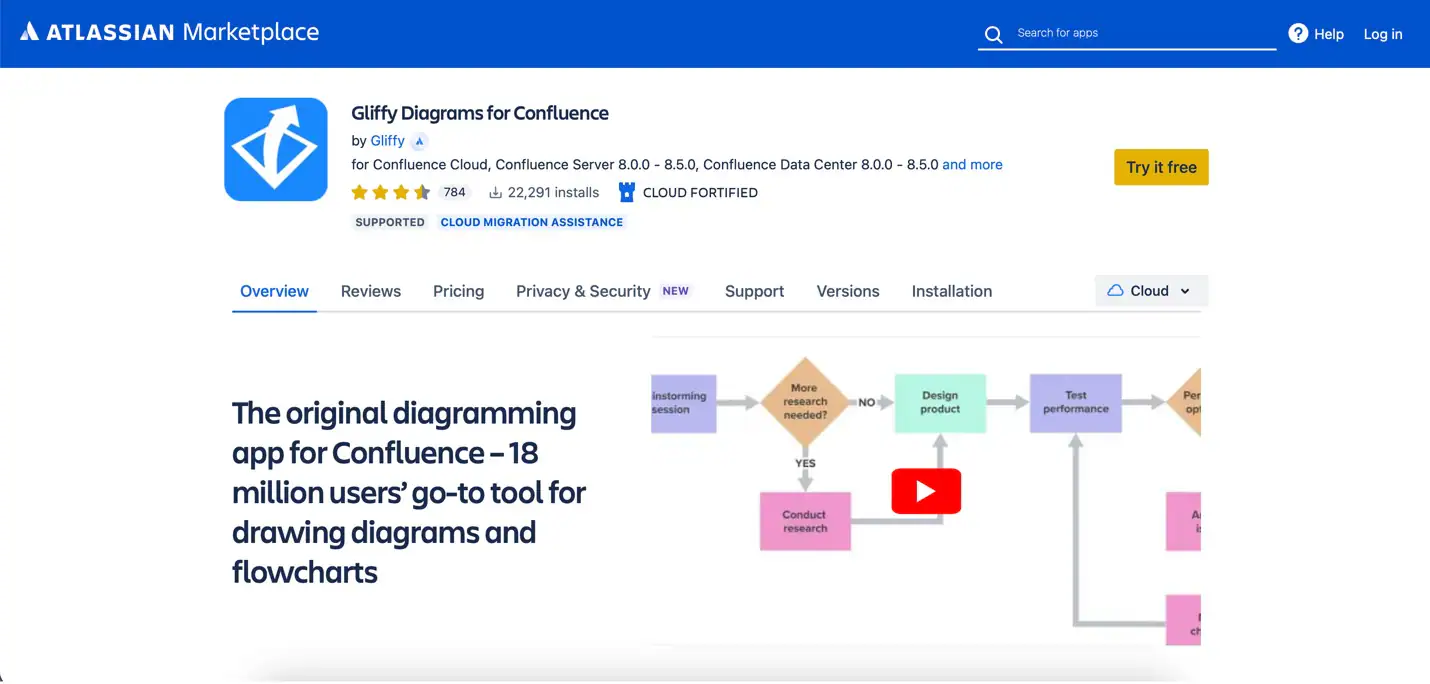
Task: Click the Atlassian Marketplace logo
Action: (170, 32)
